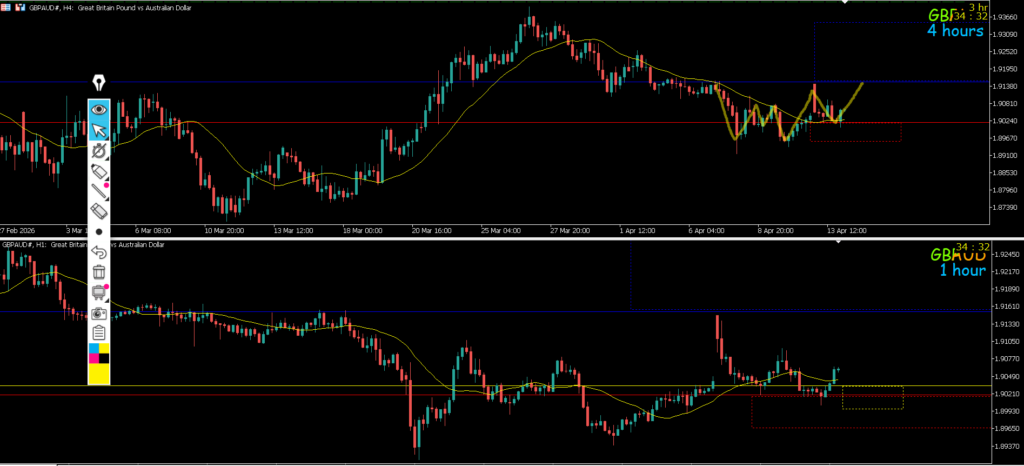Image resolution: width=1024 pixels, height=466 pixels.
Task: Take a screenshot with the camera icon
Action: [99, 313]
